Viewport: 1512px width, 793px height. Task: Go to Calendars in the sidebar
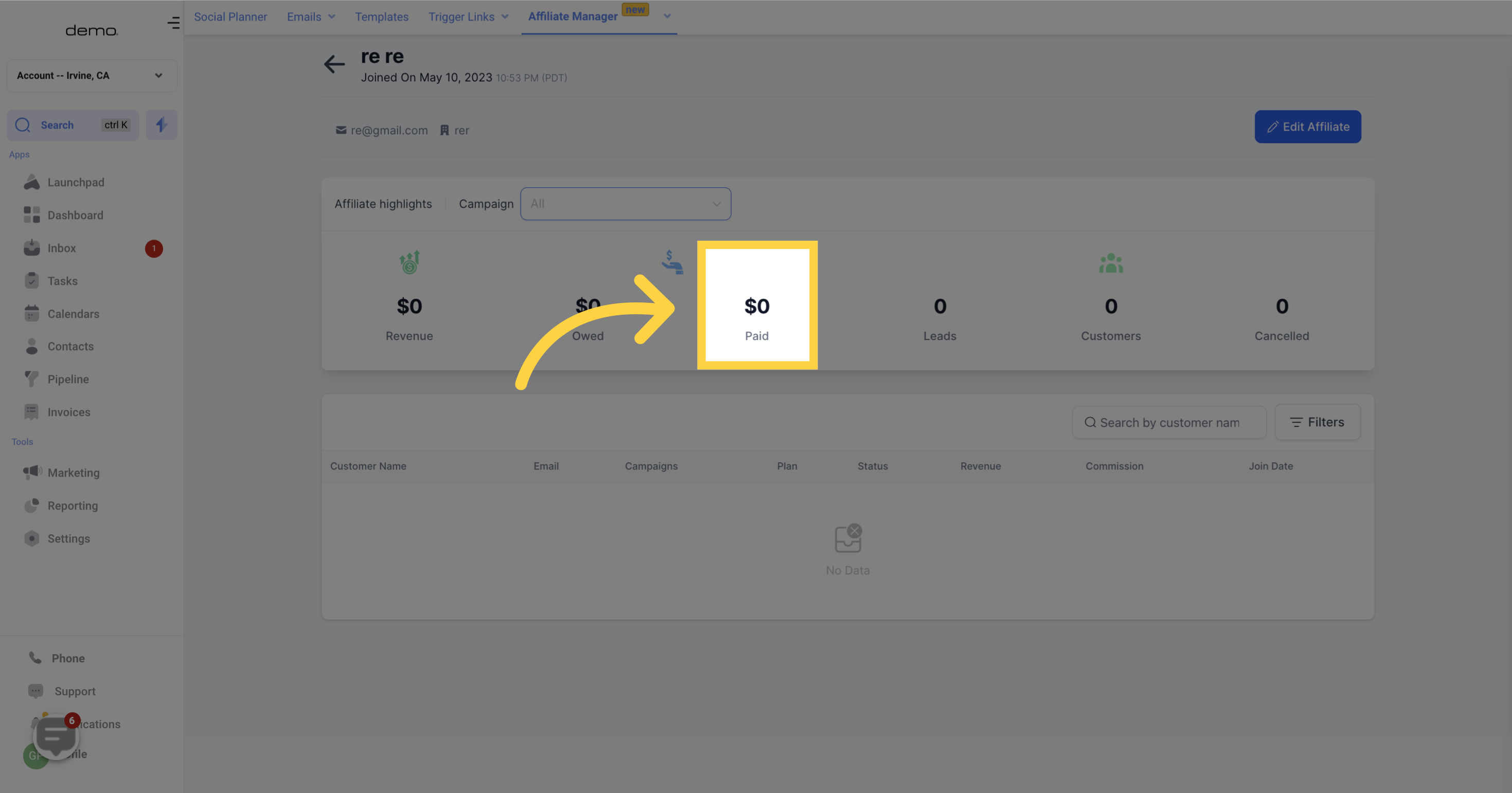pos(74,314)
